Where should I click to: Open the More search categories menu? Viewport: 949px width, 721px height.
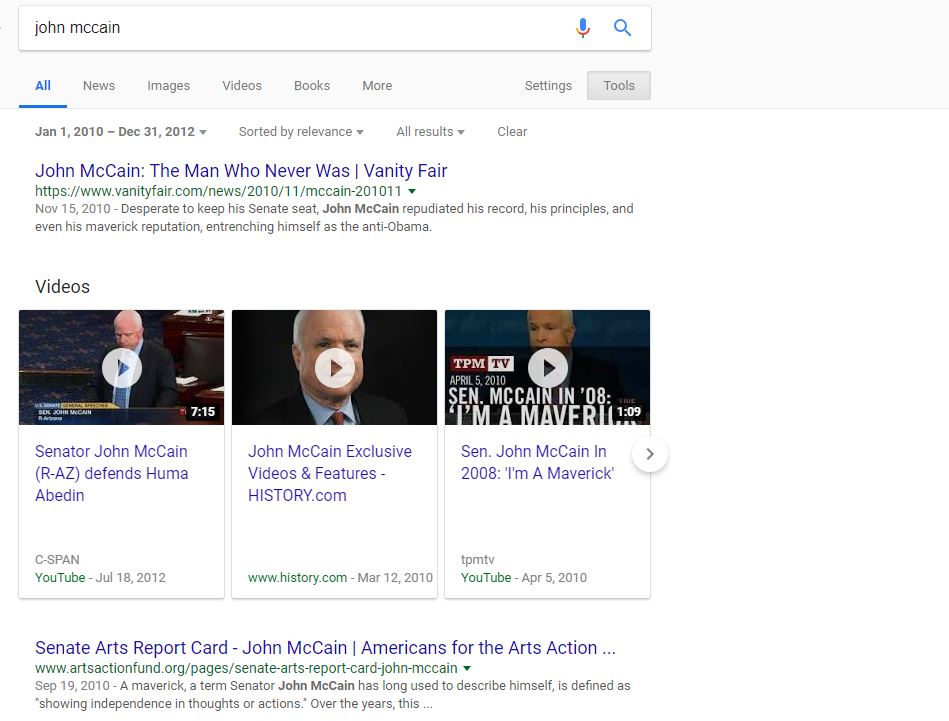coord(377,86)
